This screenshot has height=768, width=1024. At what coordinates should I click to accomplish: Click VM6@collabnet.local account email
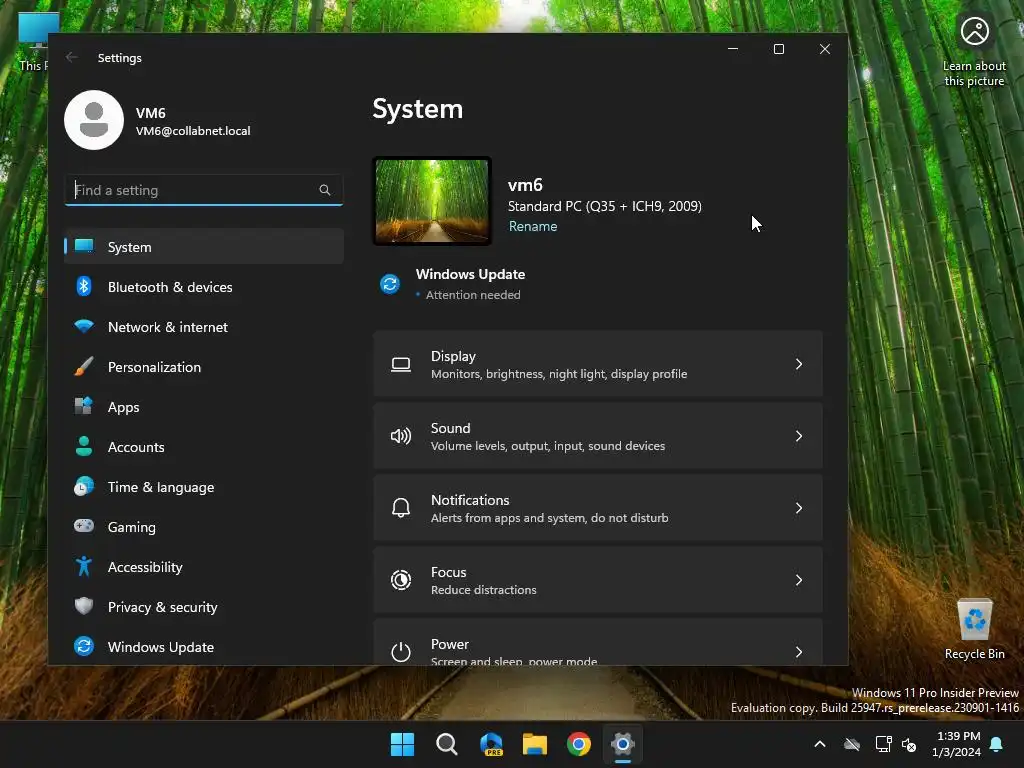(193, 131)
